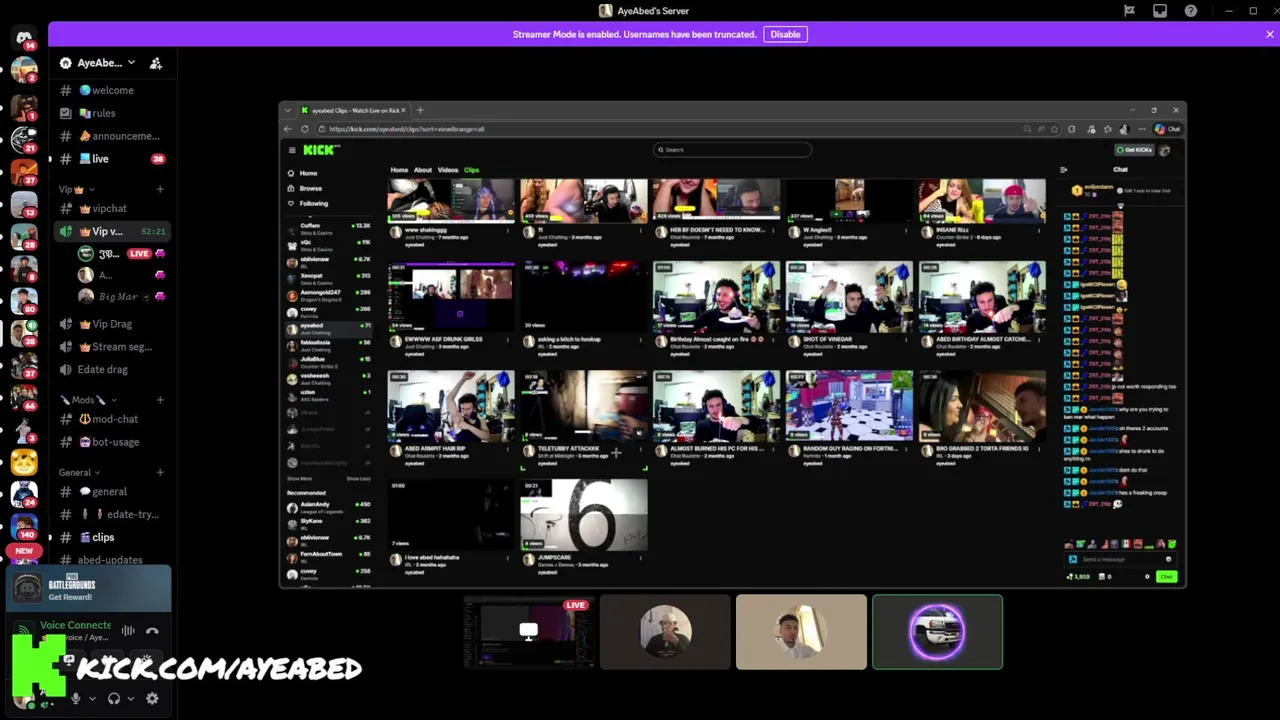Image resolution: width=1280 pixels, height=720 pixels.
Task: Collapse the General channel category
Action: pyautogui.click(x=80, y=472)
